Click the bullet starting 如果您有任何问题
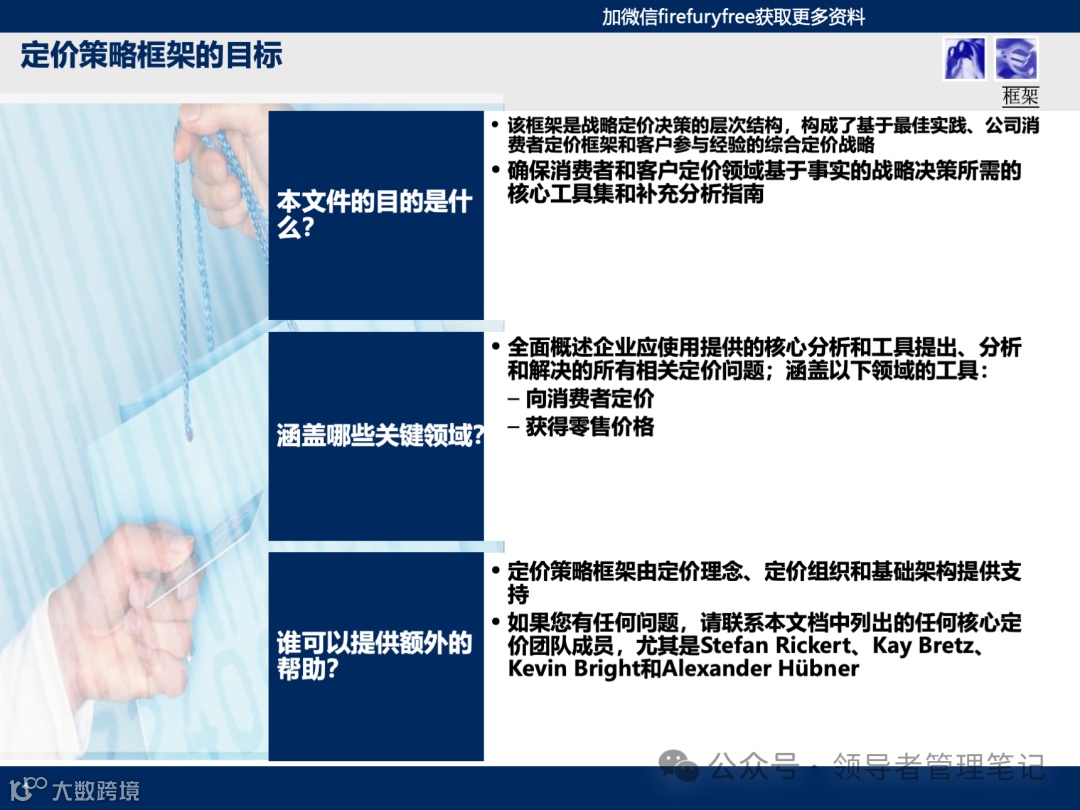The width and height of the screenshot is (1080, 810). point(756,645)
